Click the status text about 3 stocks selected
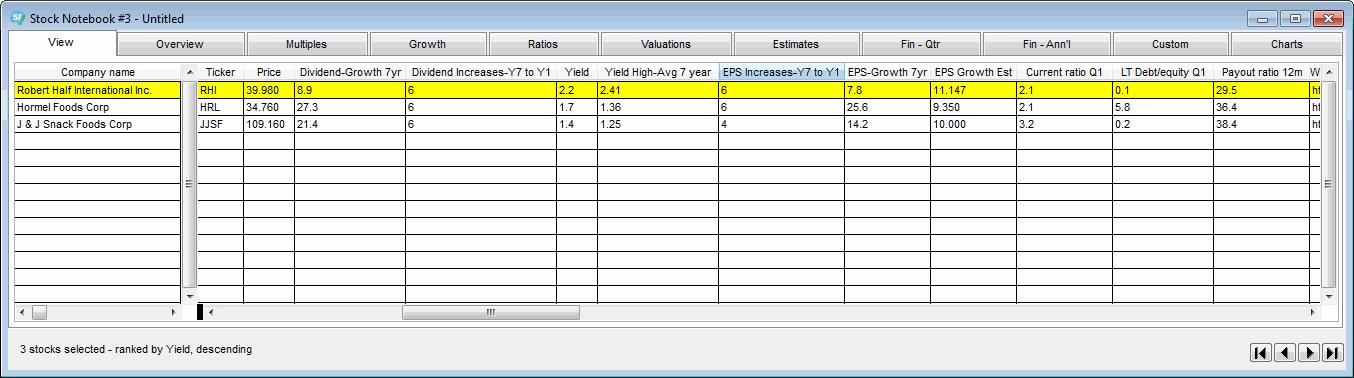This screenshot has height=378, width=1354. pos(136,349)
